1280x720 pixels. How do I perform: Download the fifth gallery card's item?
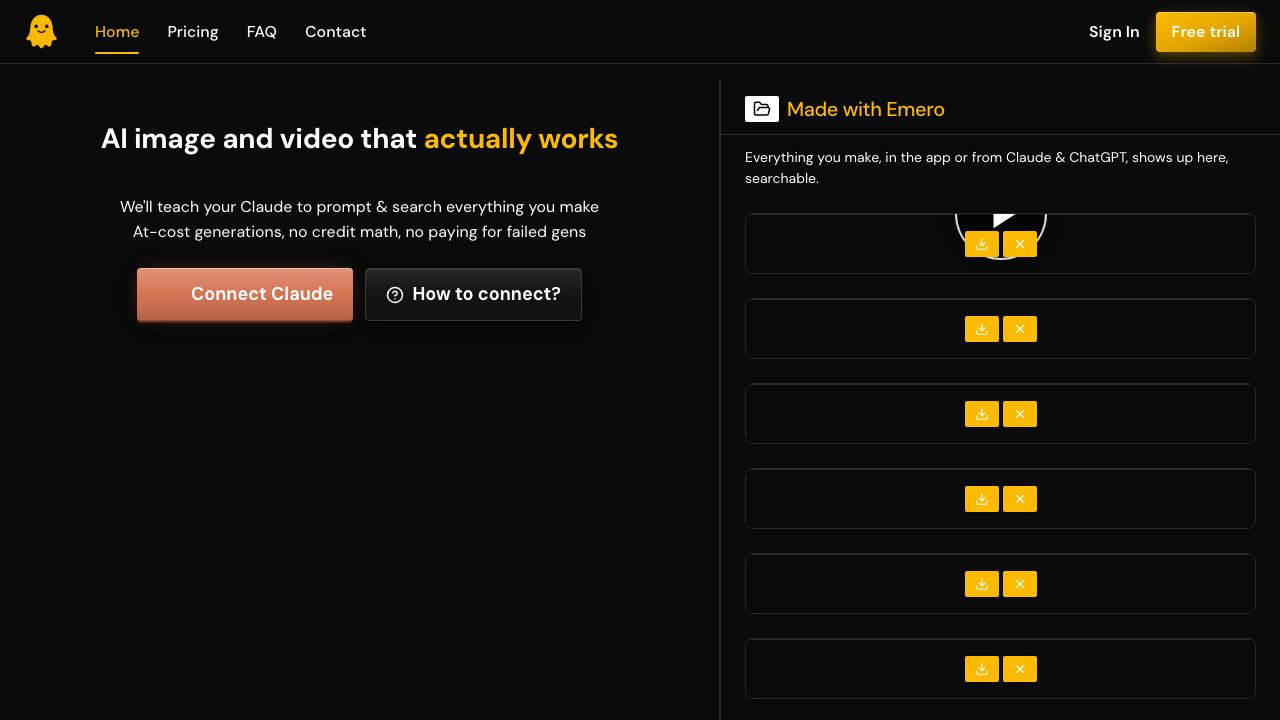point(982,584)
